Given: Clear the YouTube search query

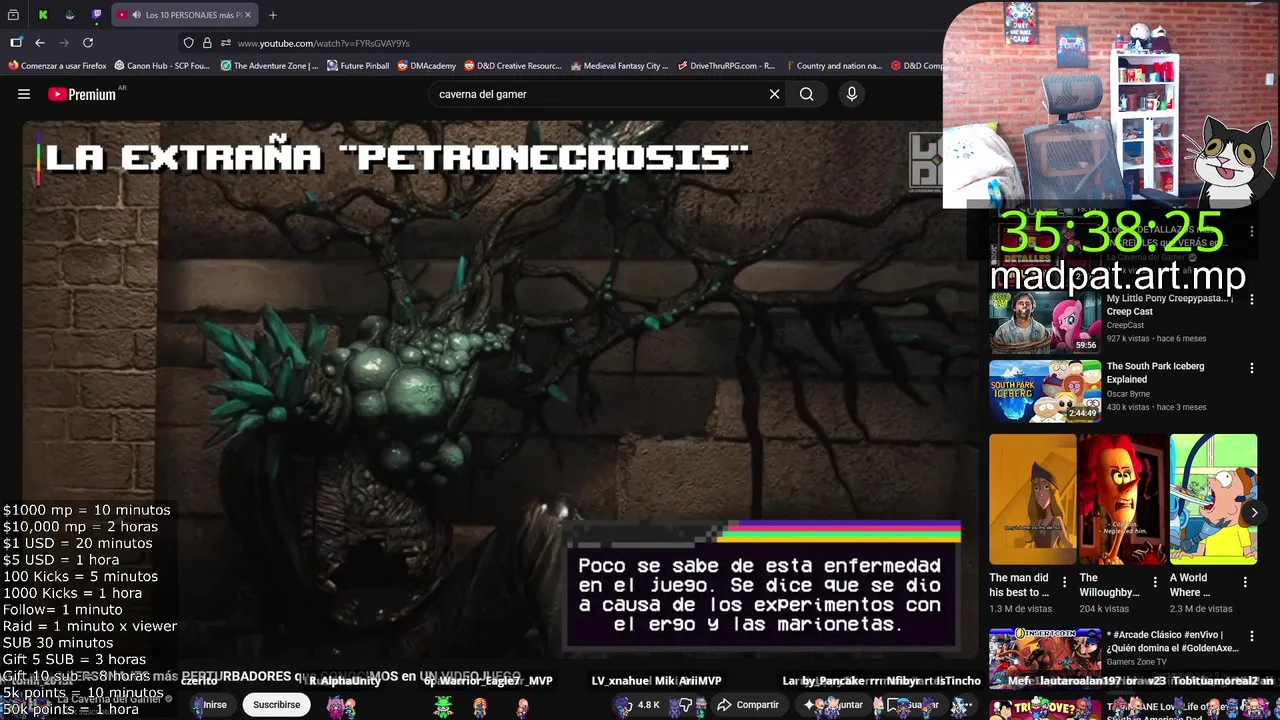Looking at the screenshot, I should pos(774,94).
